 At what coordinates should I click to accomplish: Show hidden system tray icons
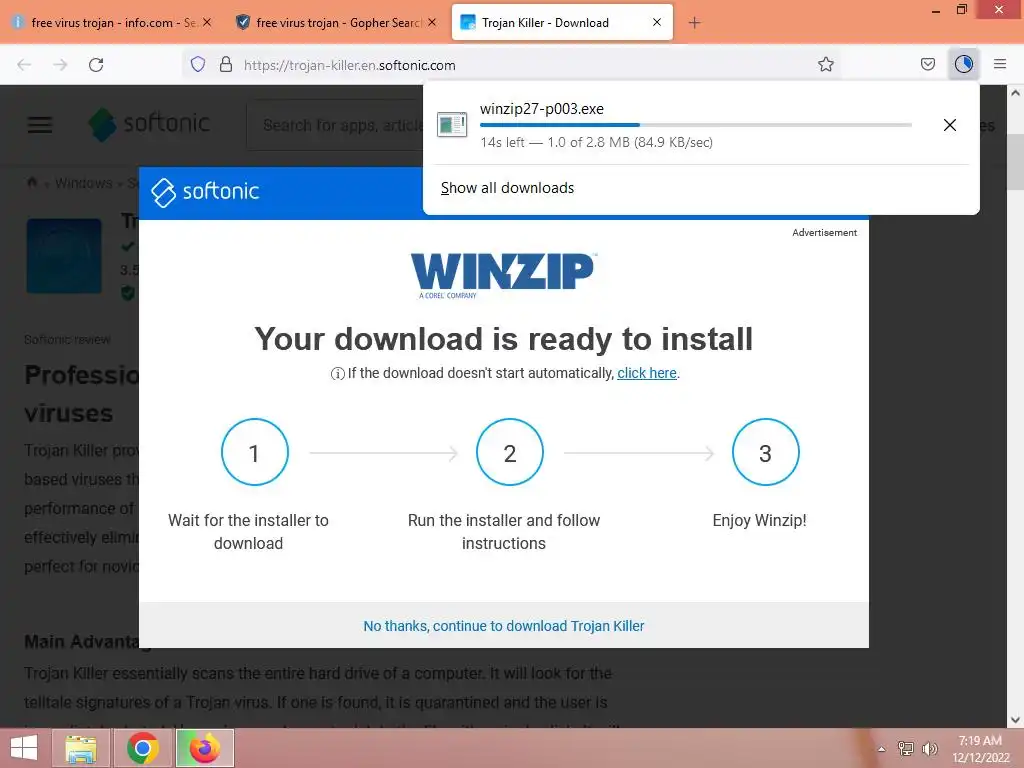881,749
